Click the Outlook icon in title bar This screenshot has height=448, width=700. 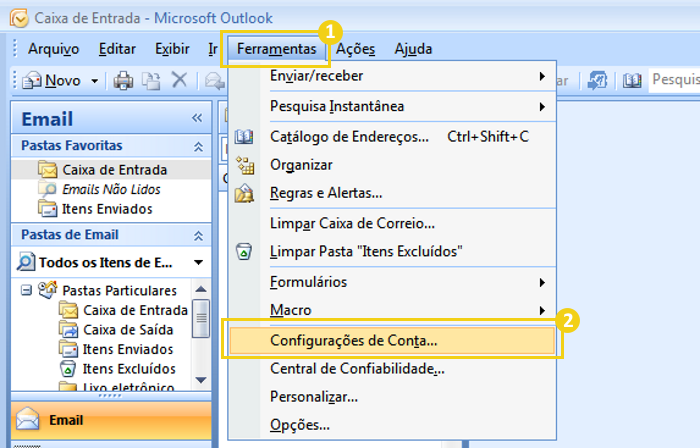(x=19, y=18)
